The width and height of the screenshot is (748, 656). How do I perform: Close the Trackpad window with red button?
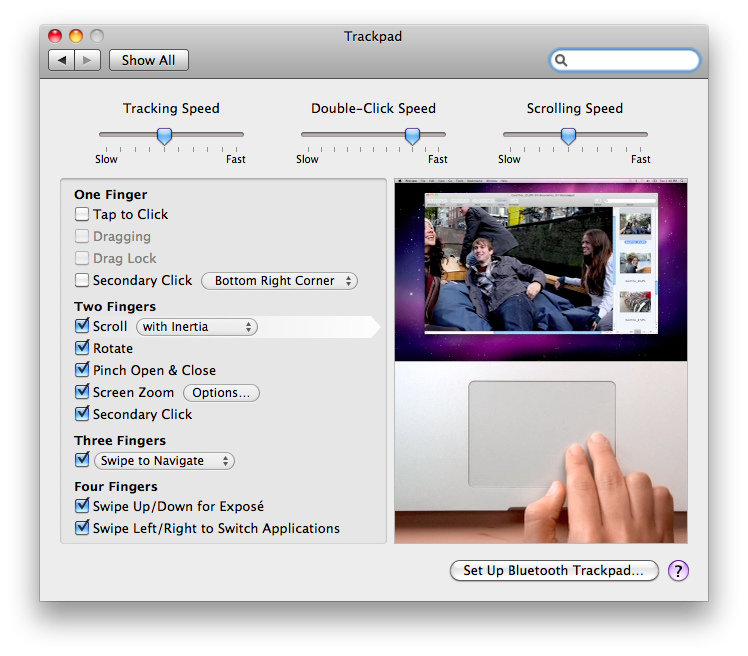pos(55,36)
